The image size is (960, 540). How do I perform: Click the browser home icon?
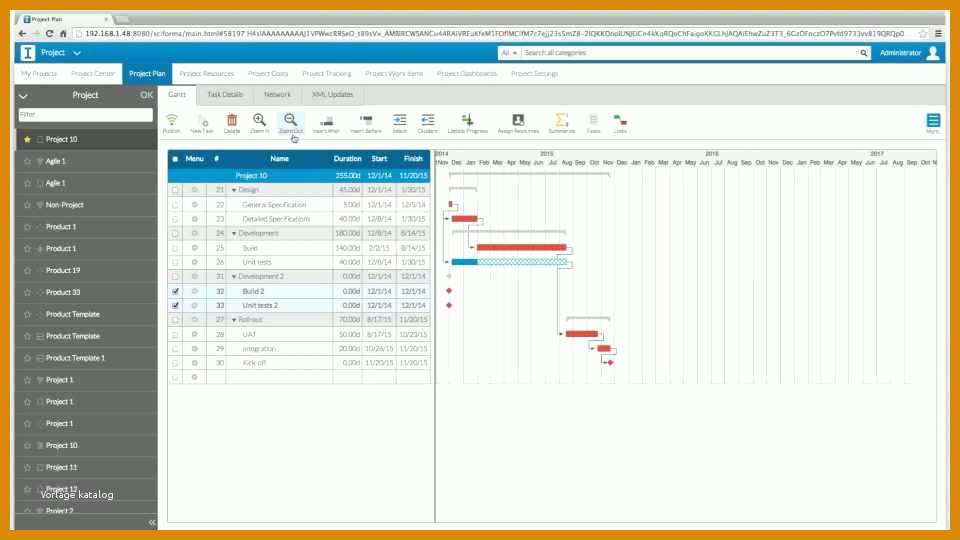pyautogui.click(x=63, y=34)
